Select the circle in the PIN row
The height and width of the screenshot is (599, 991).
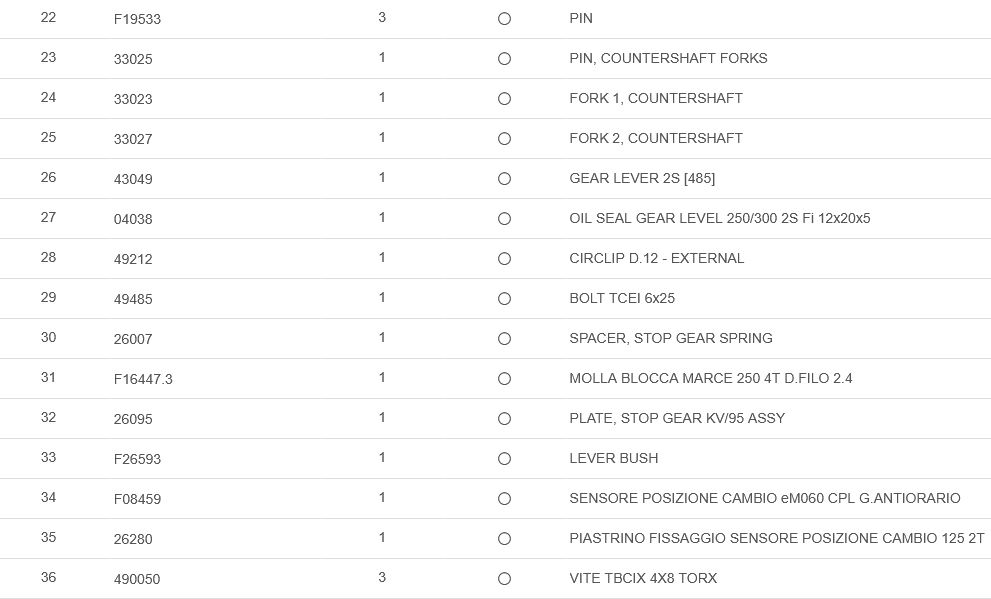pos(504,19)
